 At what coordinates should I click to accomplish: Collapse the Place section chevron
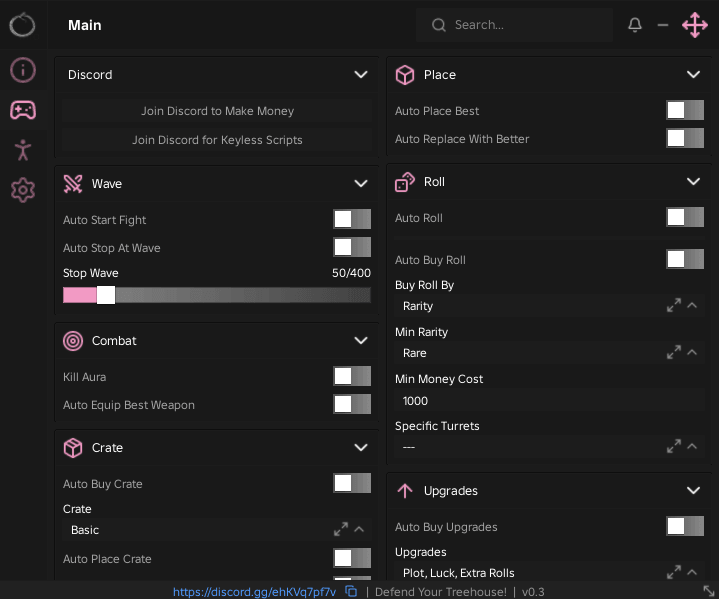(693, 74)
